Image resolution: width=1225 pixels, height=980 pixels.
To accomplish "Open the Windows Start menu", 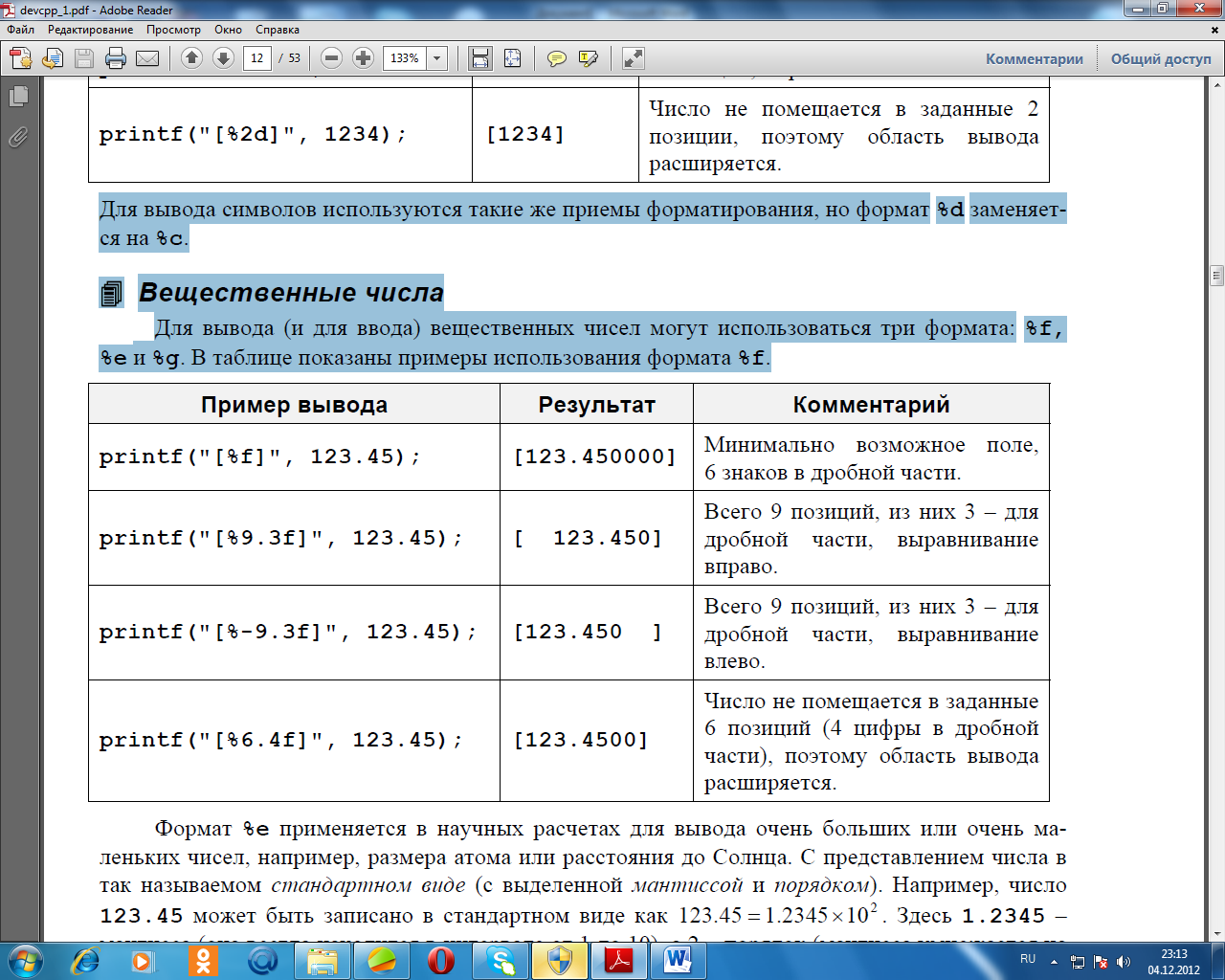I will 25,960.
